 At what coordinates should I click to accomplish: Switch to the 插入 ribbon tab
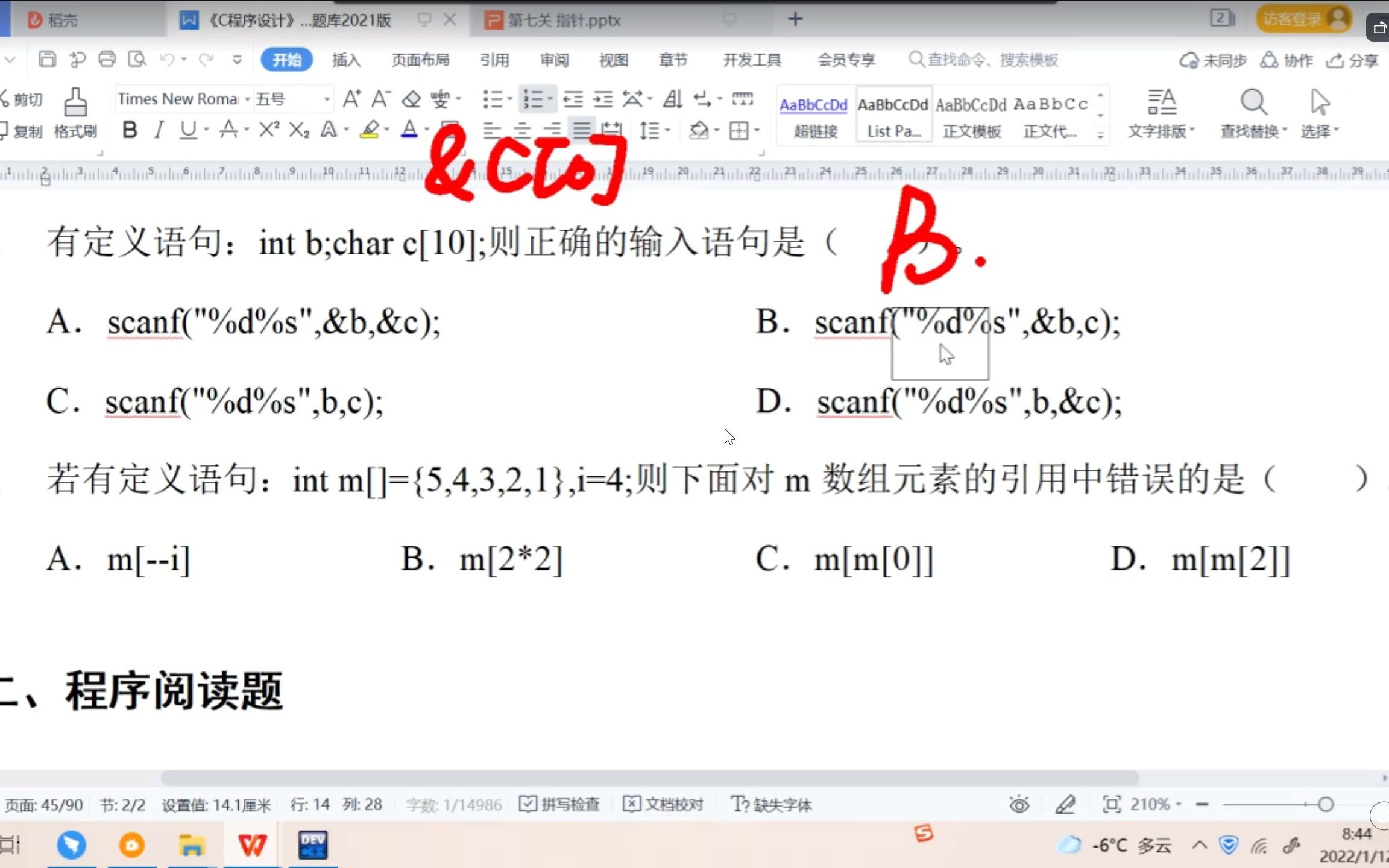pos(345,60)
